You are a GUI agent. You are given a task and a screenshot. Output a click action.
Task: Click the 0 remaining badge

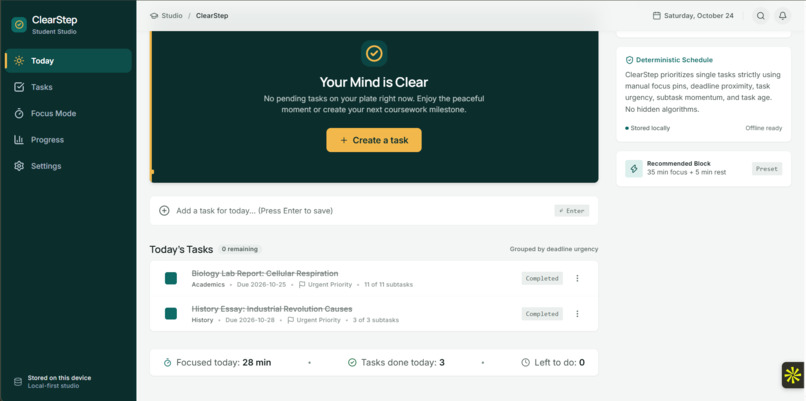(240, 249)
